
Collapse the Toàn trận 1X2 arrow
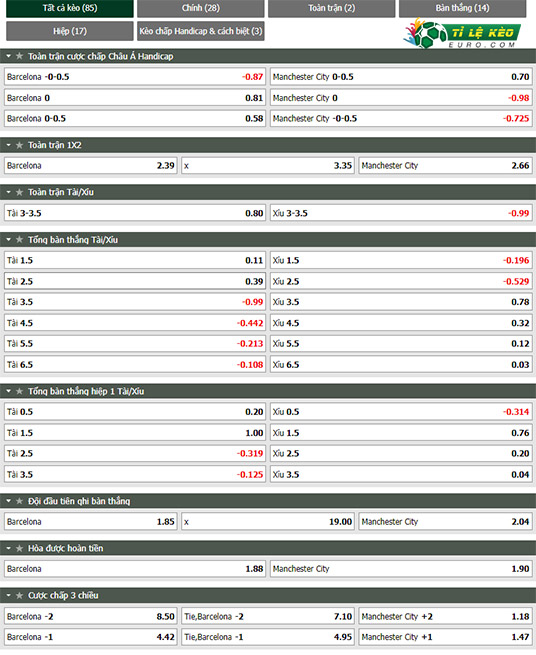tap(8, 145)
